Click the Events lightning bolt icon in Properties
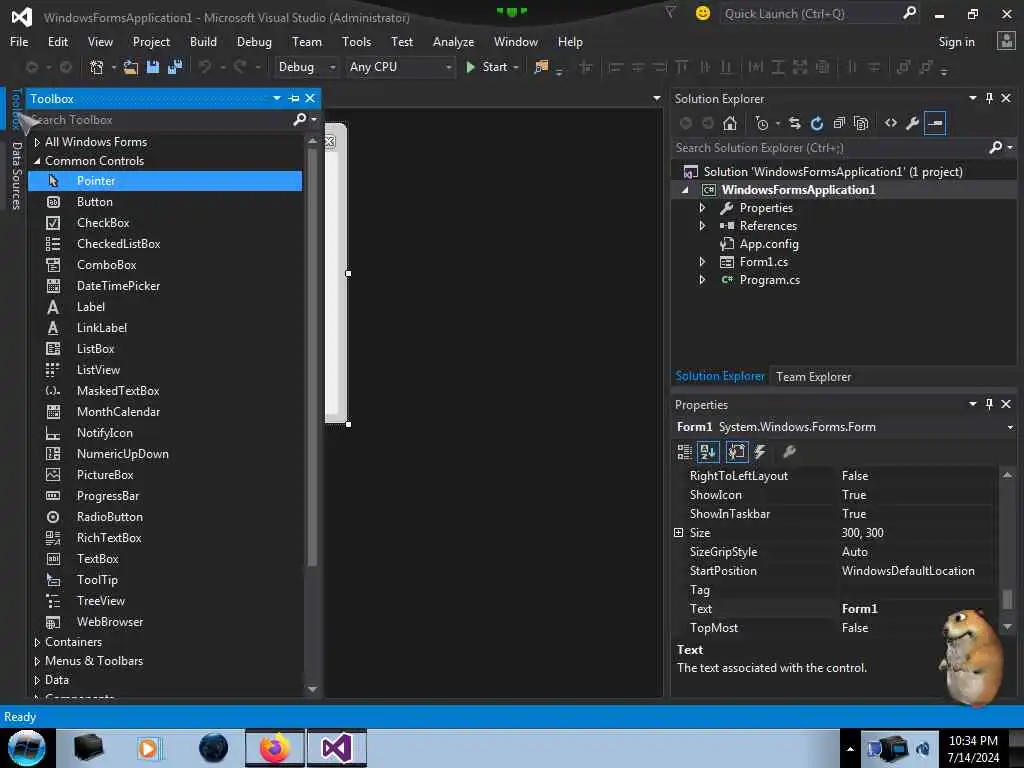Screen dimensions: 1024x768 pyautogui.click(x=760, y=451)
